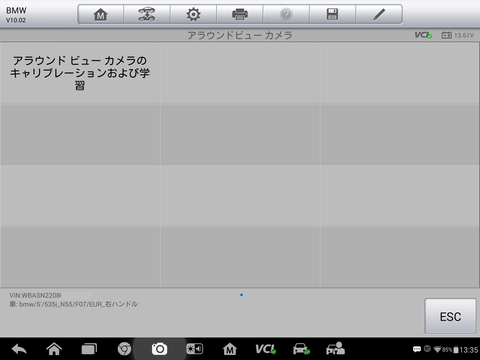Open vehicle diagnostics shortcut car icon
480x360 pixels.
tap(301, 349)
